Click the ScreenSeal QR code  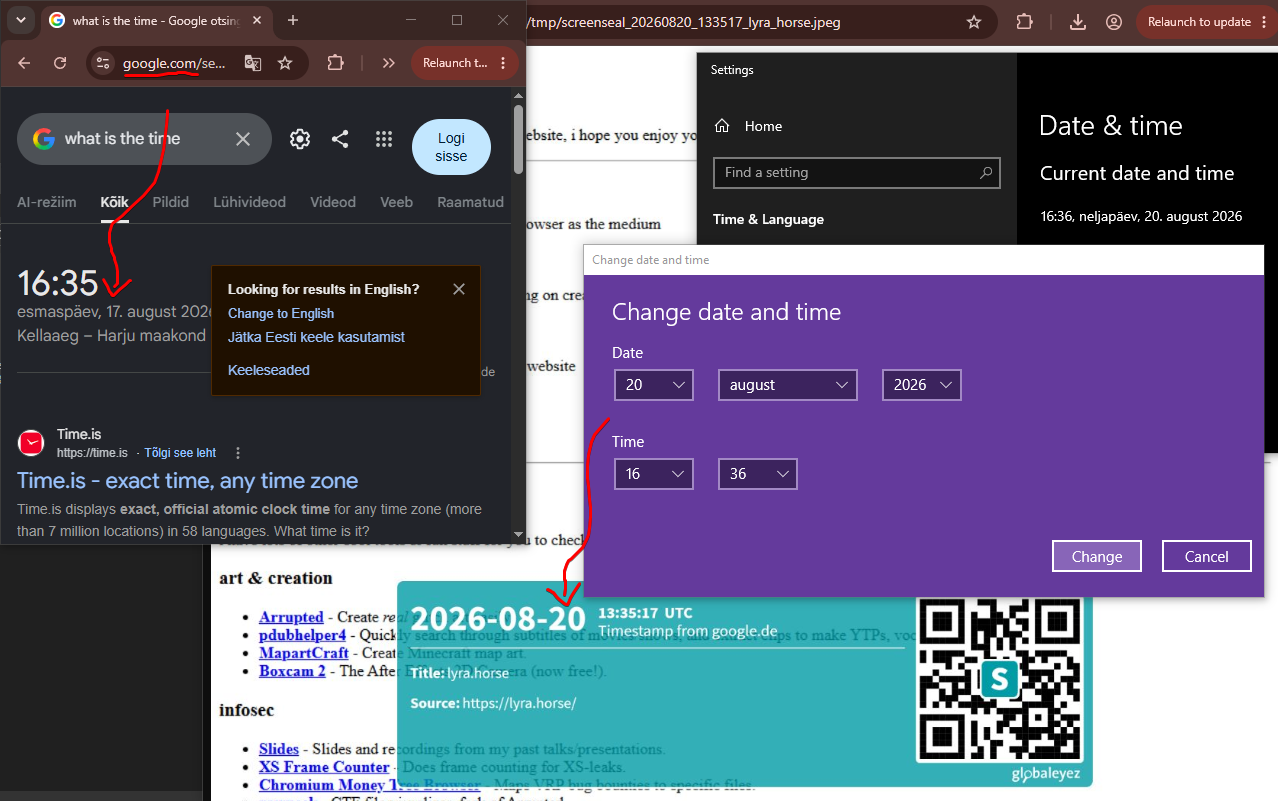[x=999, y=680]
